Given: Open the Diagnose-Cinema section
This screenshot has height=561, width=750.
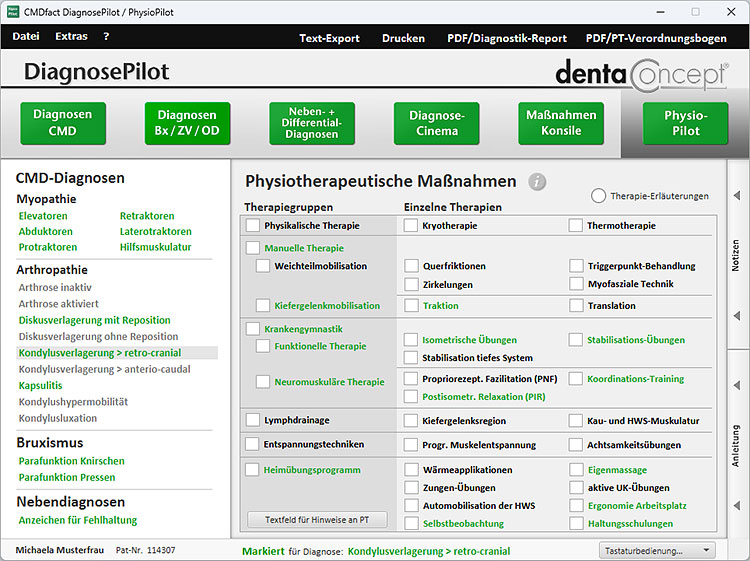Looking at the screenshot, I should click(437, 123).
